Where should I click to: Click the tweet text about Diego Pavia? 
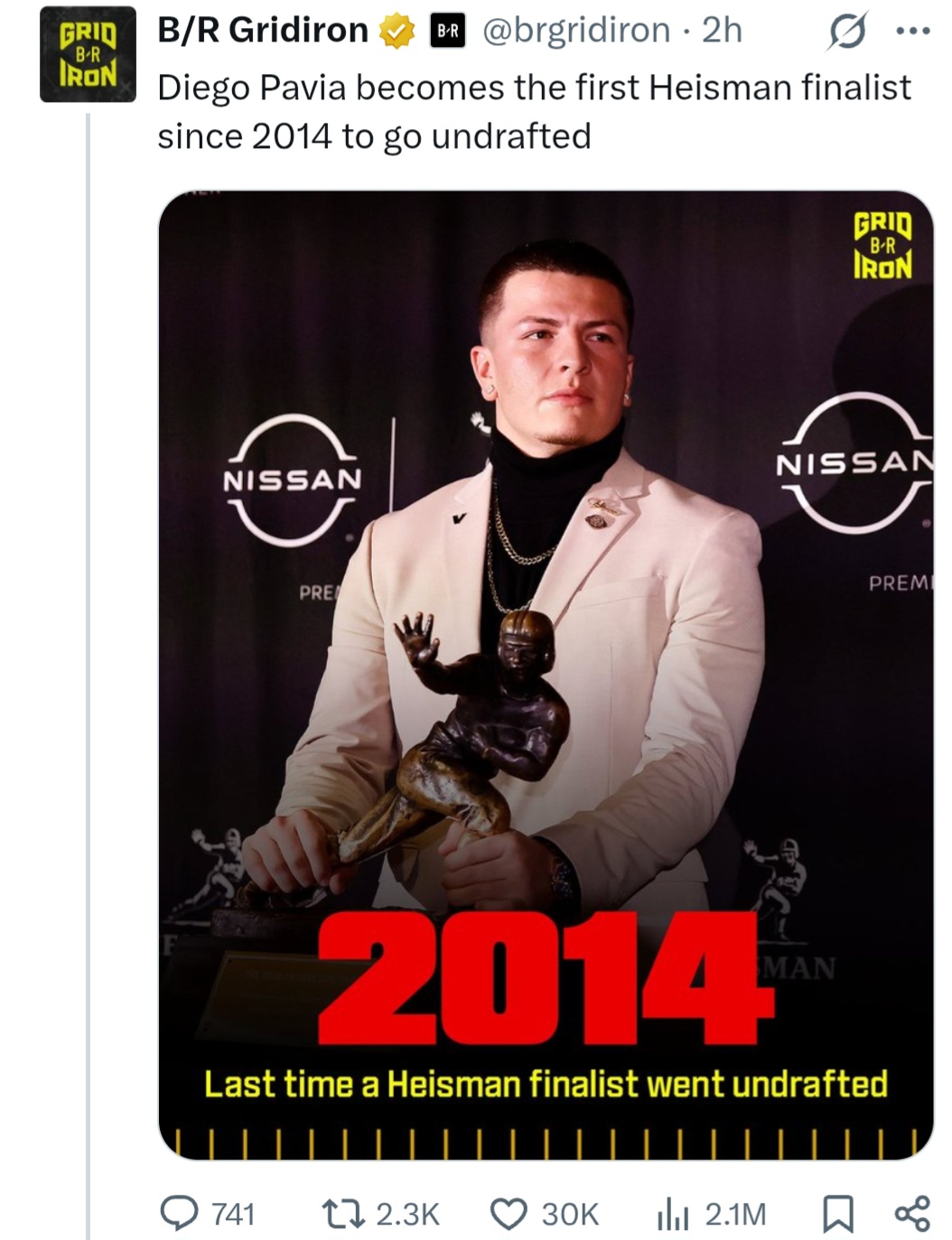pos(534,112)
